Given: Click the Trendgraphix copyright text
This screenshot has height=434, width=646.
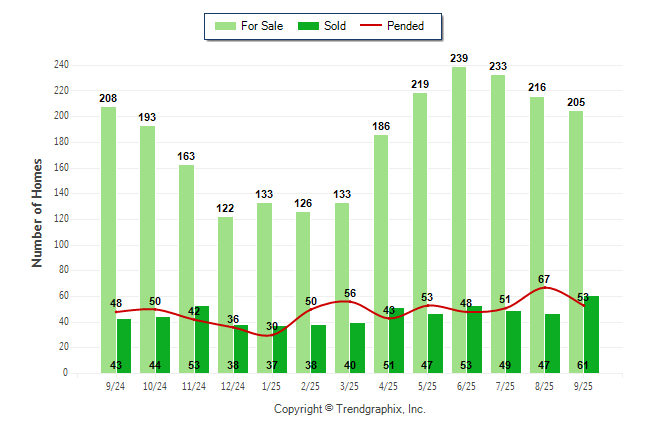Looking at the screenshot, I should point(350,409).
